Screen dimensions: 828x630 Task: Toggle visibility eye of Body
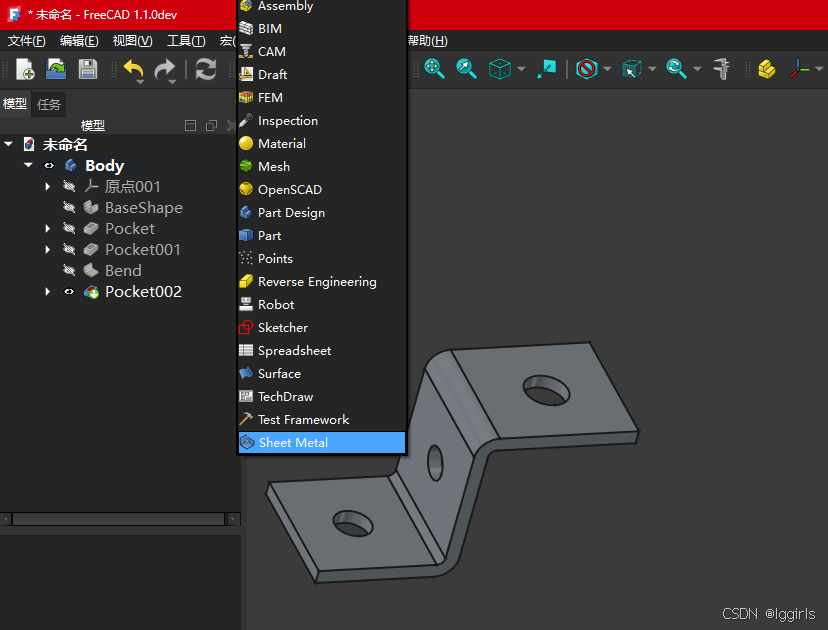click(49, 166)
